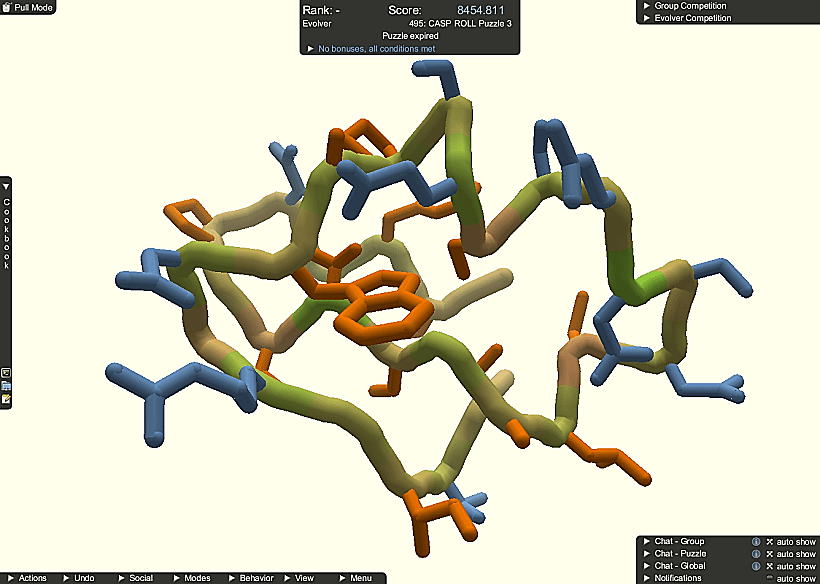
Task: Toggle auto show for Chat - Group
Action: (x=769, y=542)
